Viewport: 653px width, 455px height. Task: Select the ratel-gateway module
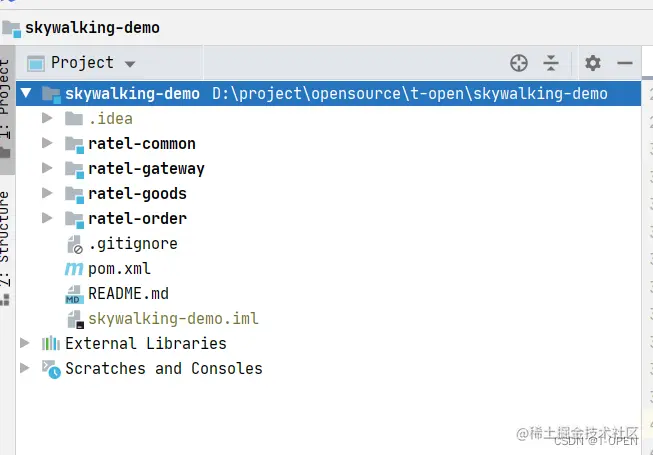pyautogui.click(x=146, y=169)
